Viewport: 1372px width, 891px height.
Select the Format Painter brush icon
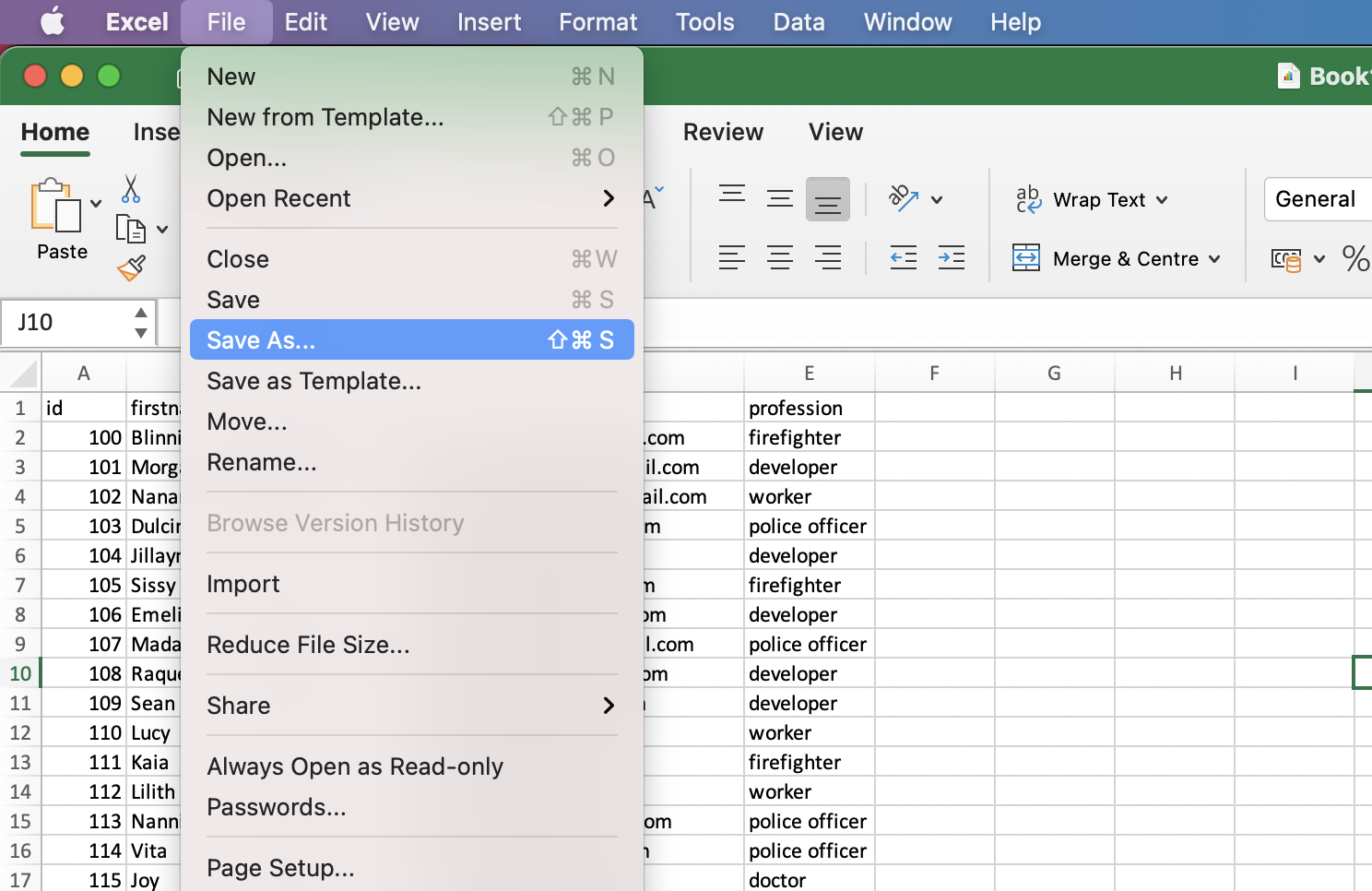point(131,268)
